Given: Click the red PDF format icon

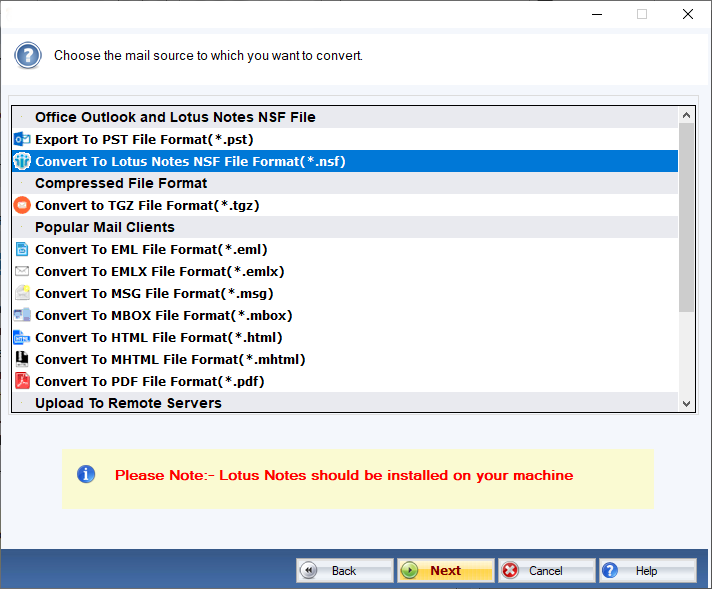Looking at the screenshot, I should (22, 381).
